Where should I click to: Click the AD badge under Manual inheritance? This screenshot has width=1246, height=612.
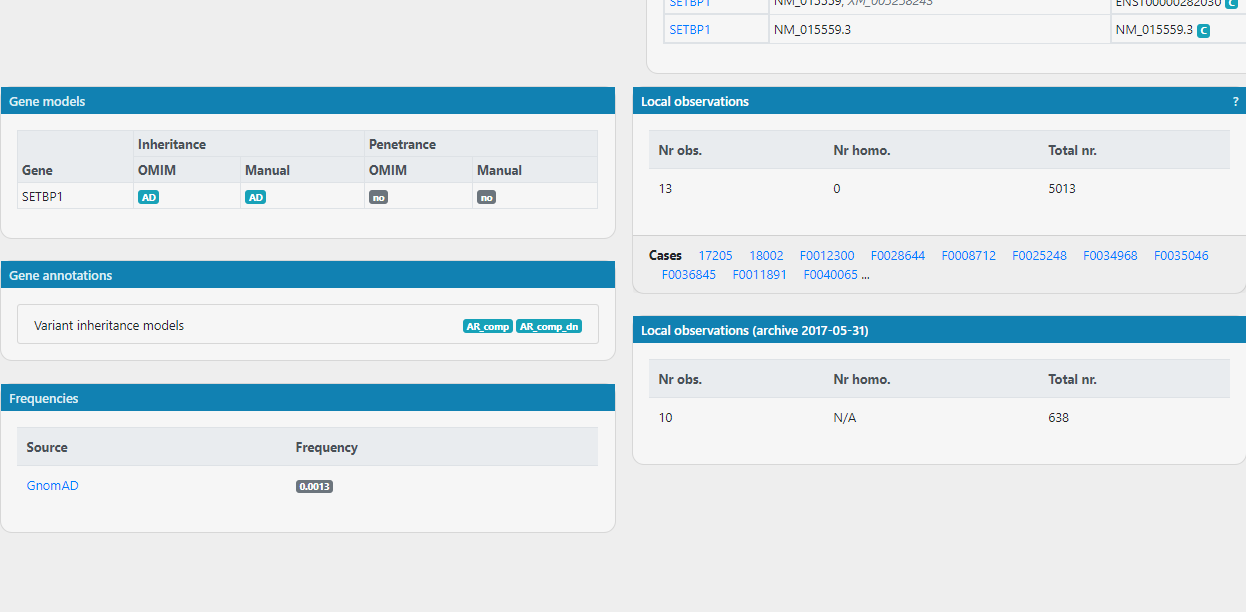pos(255,197)
